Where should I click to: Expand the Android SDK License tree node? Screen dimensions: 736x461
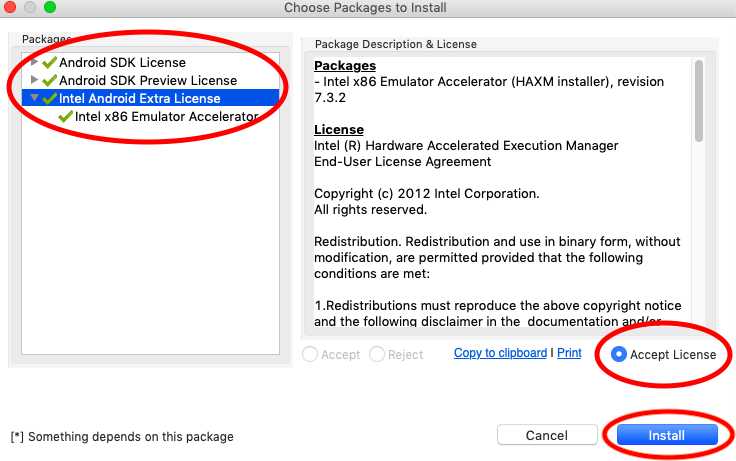pos(35,62)
